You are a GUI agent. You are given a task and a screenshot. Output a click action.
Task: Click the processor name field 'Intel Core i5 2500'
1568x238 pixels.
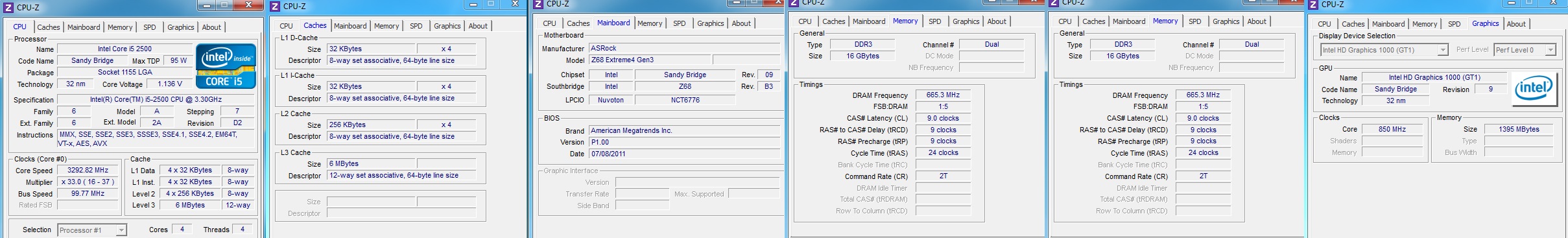125,49
